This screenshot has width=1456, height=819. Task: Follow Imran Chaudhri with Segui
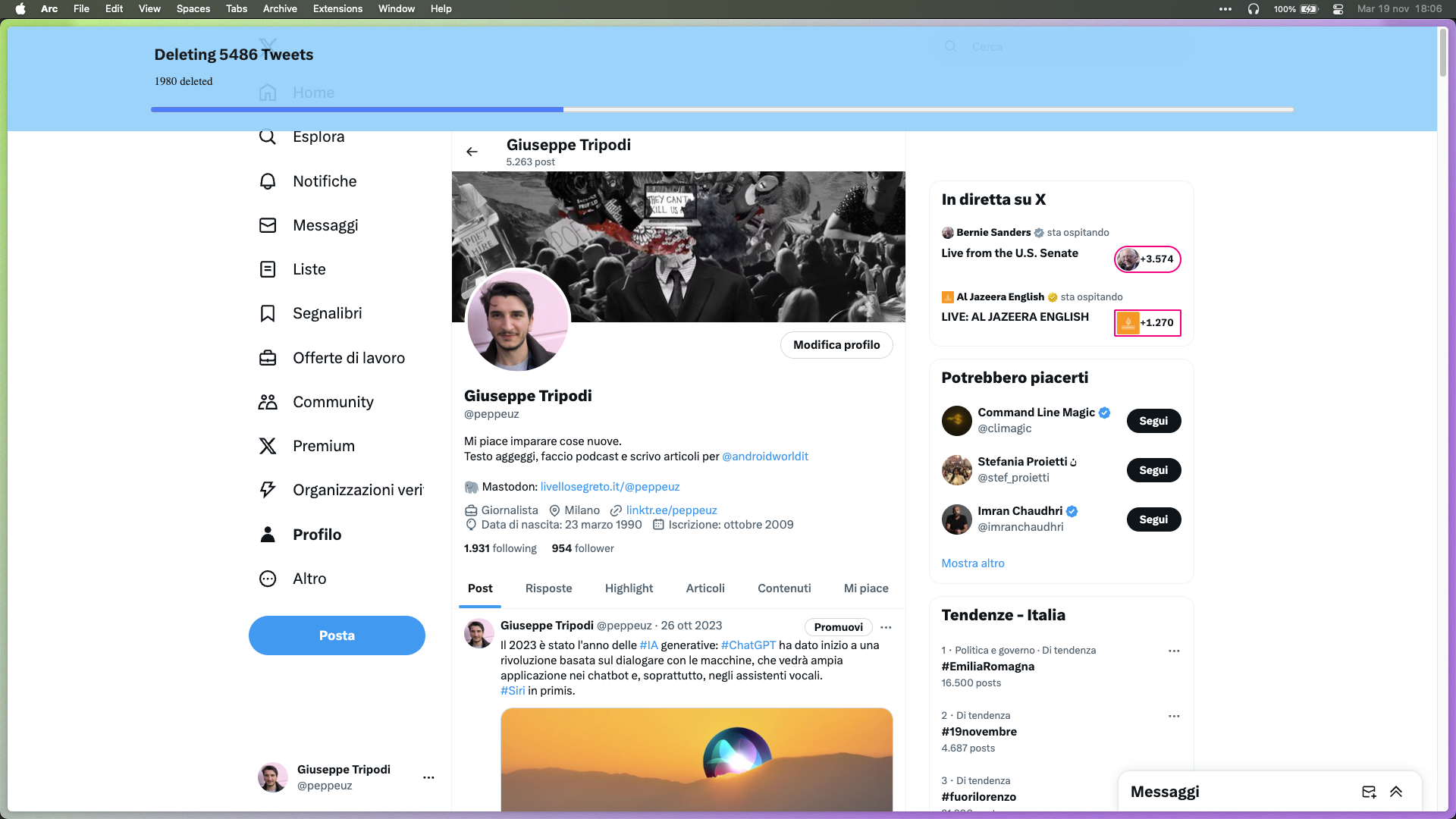pyautogui.click(x=1153, y=519)
